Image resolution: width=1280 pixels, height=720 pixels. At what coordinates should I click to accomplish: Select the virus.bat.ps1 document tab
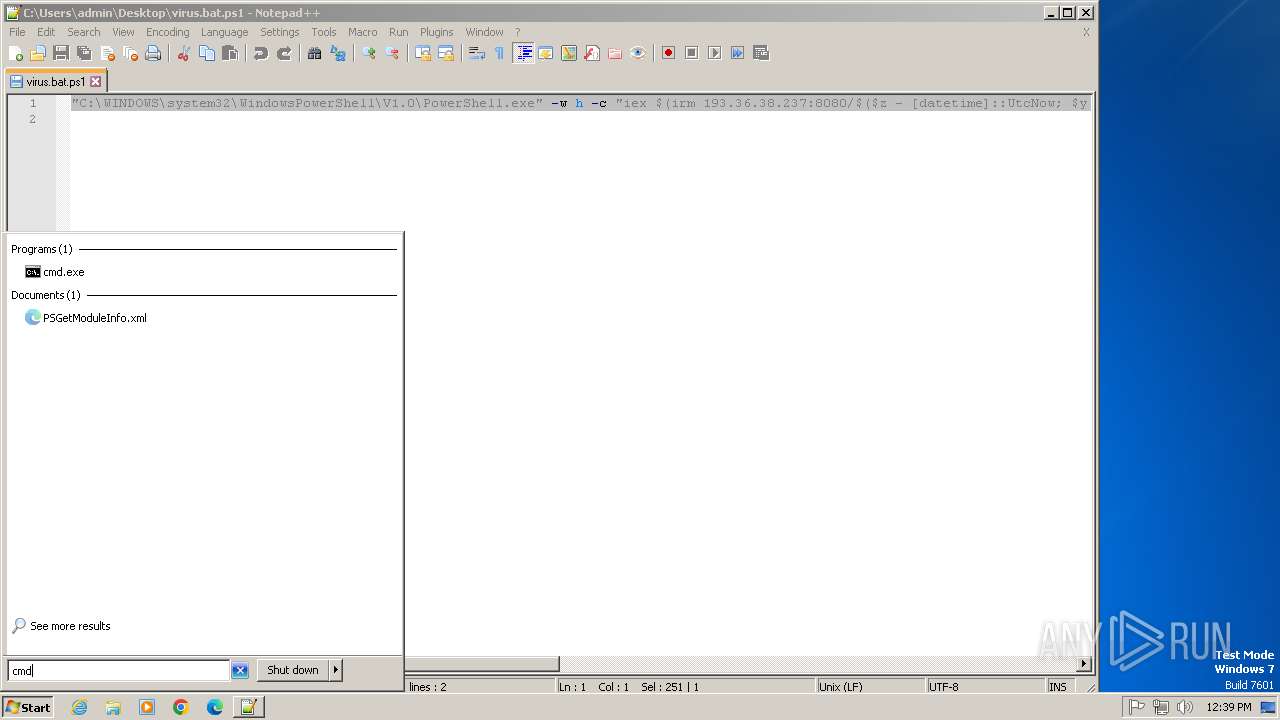(x=56, y=82)
